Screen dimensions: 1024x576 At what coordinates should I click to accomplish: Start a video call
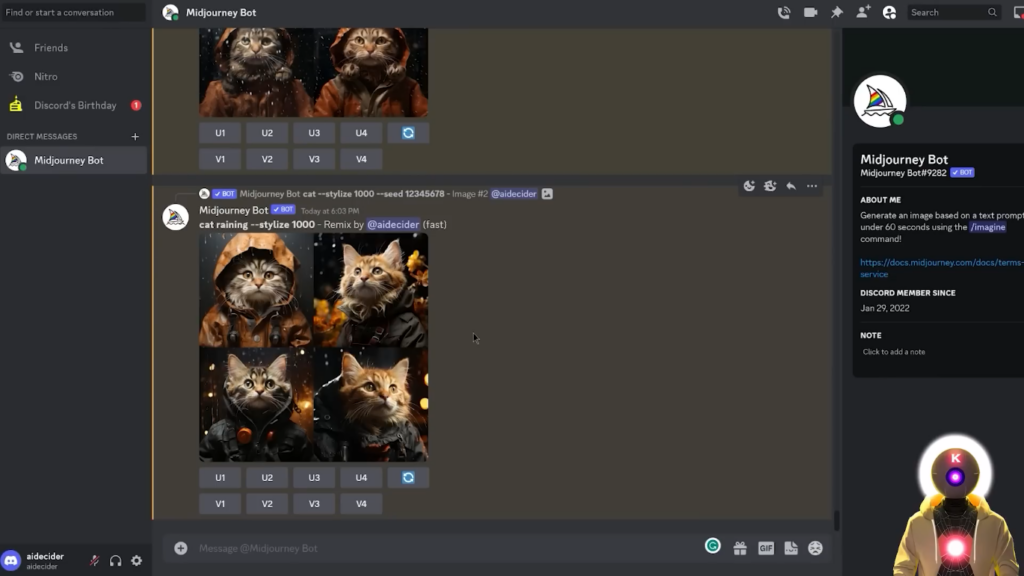[810, 12]
